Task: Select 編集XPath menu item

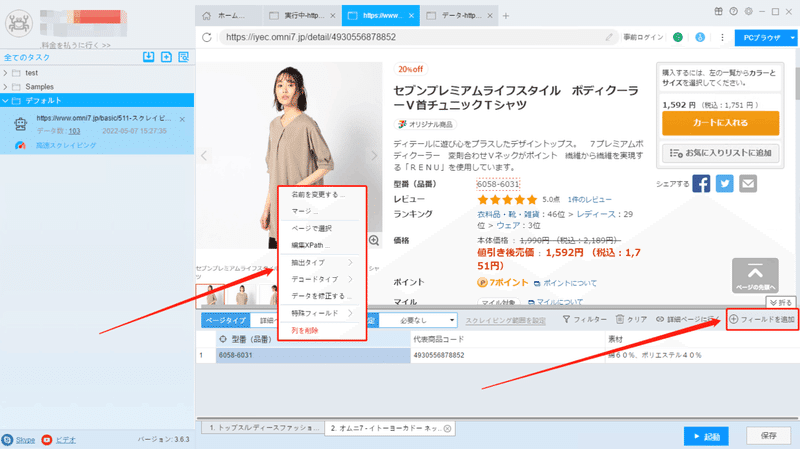Action: pyautogui.click(x=311, y=245)
